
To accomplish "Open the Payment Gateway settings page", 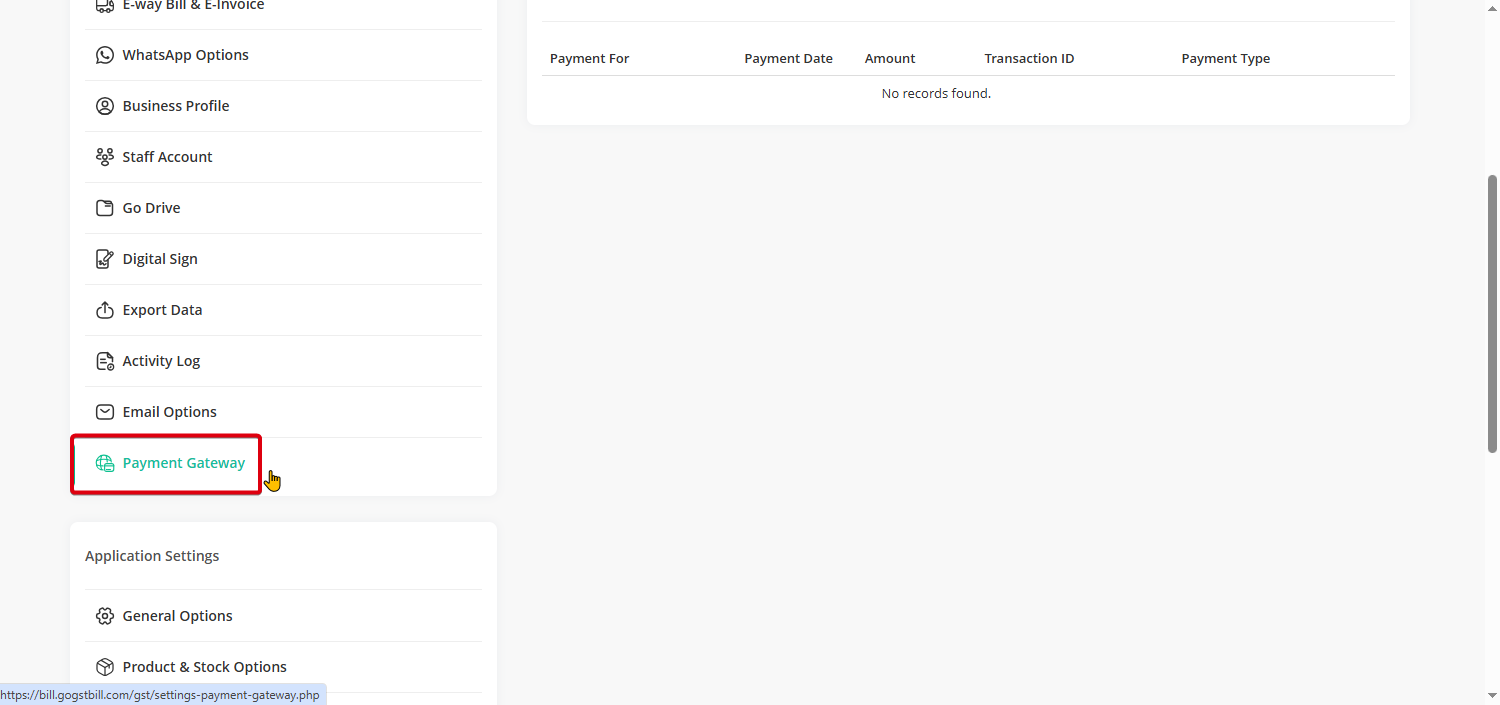I will click(x=183, y=463).
